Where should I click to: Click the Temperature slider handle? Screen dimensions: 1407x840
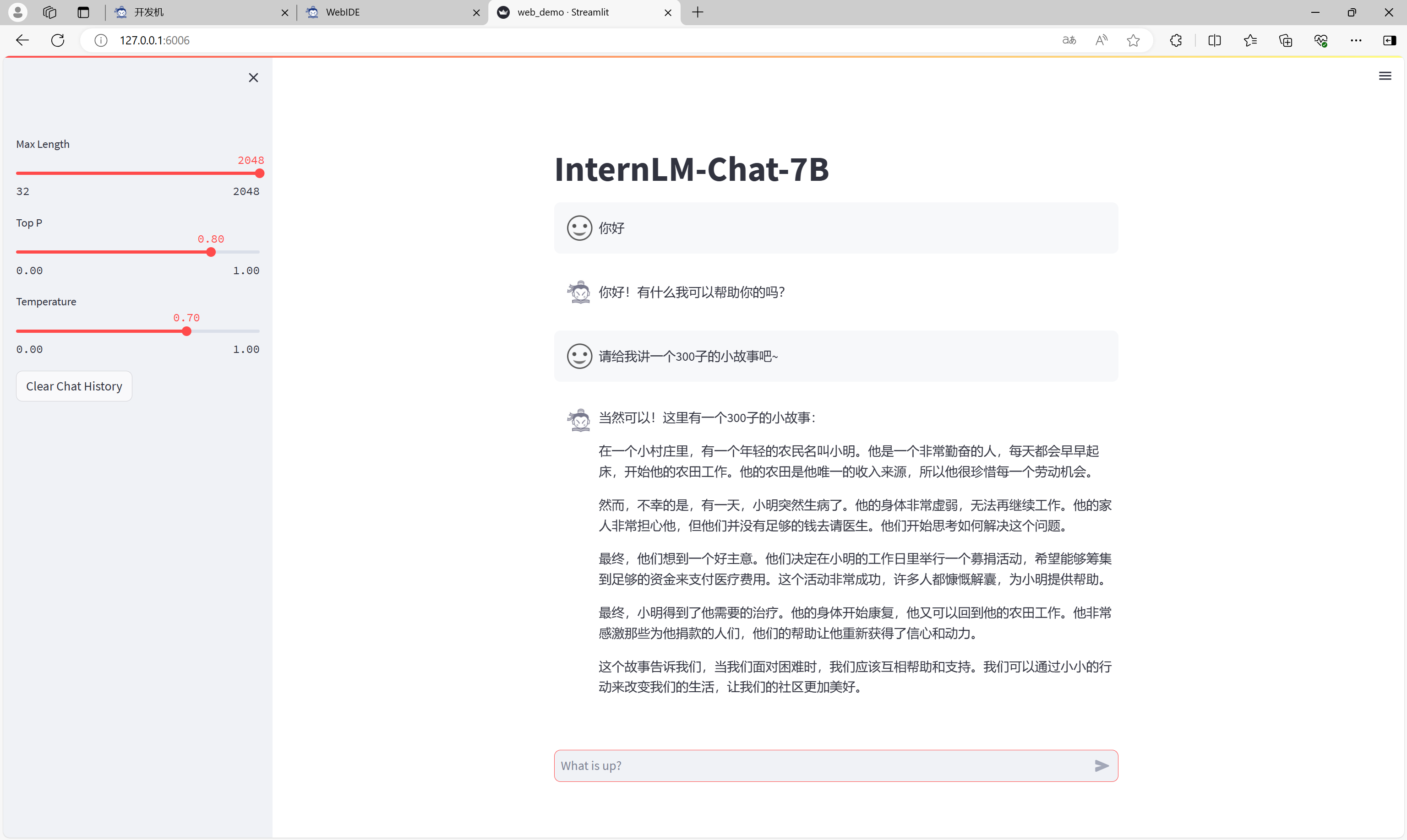pos(186,331)
